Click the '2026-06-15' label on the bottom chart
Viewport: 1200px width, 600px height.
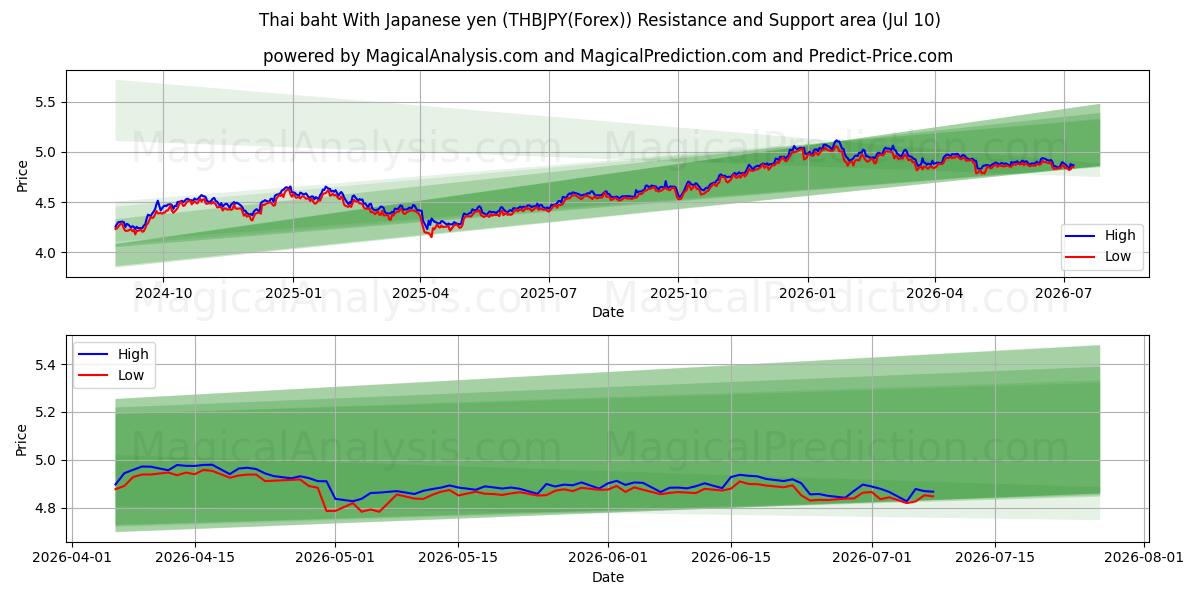pyautogui.click(x=730, y=558)
